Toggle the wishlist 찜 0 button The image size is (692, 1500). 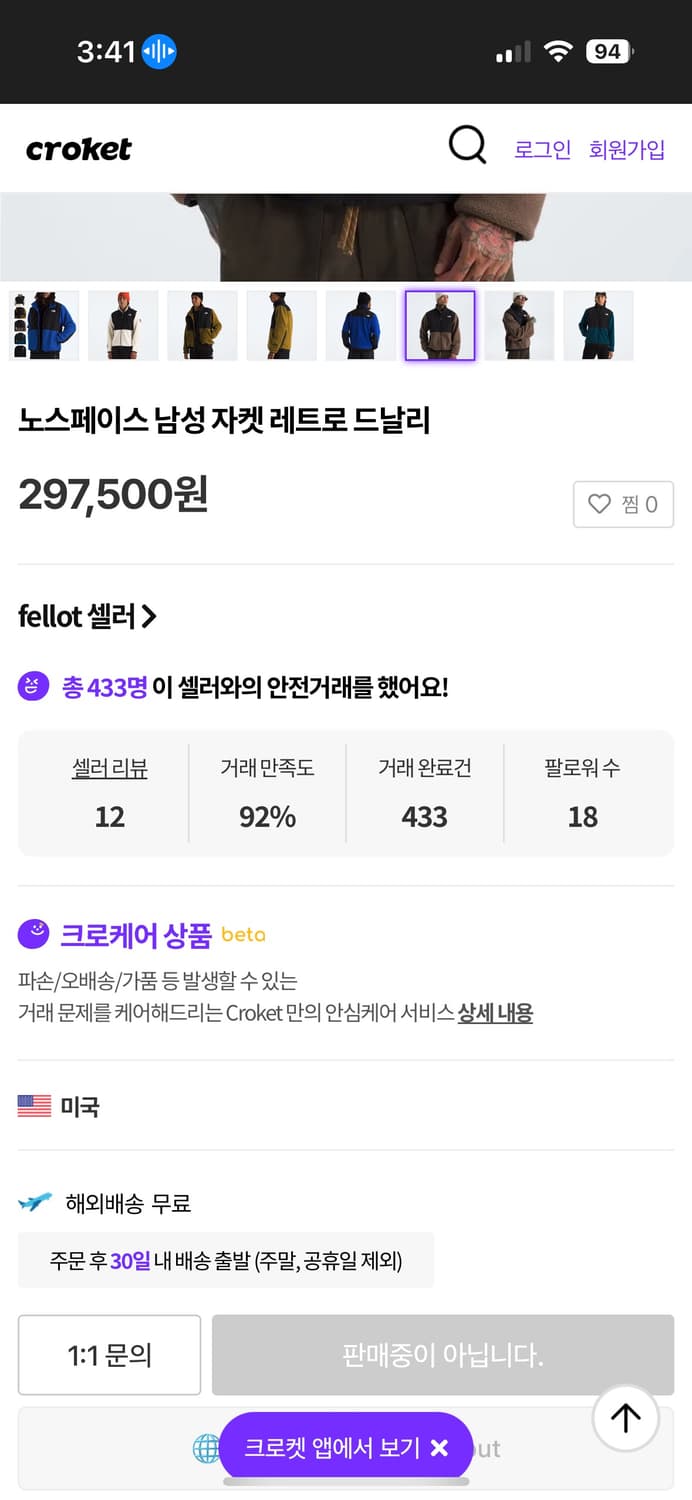(x=623, y=504)
